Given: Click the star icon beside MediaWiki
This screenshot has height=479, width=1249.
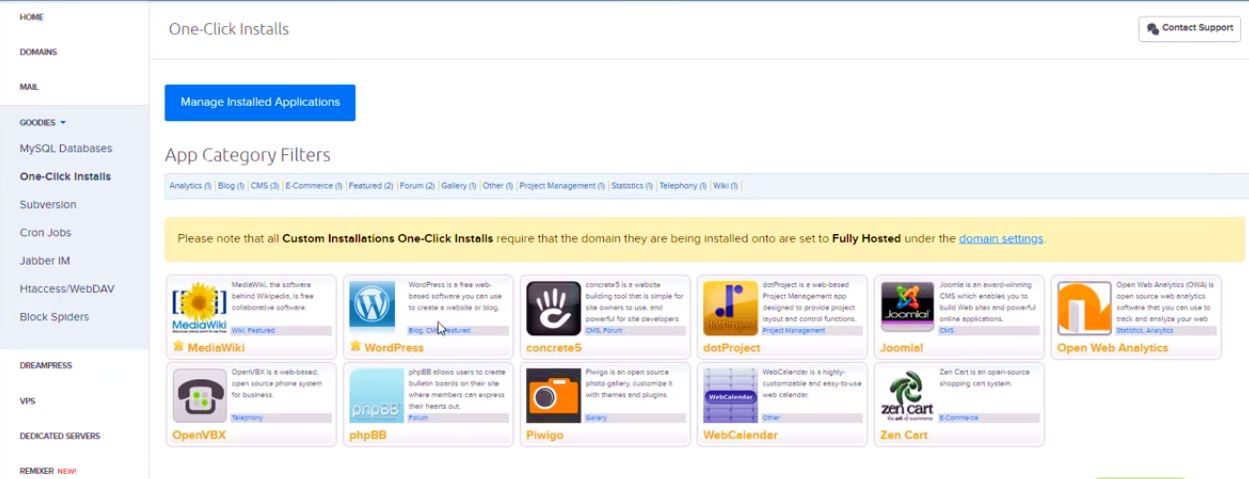Looking at the screenshot, I should pyautogui.click(x=178, y=347).
